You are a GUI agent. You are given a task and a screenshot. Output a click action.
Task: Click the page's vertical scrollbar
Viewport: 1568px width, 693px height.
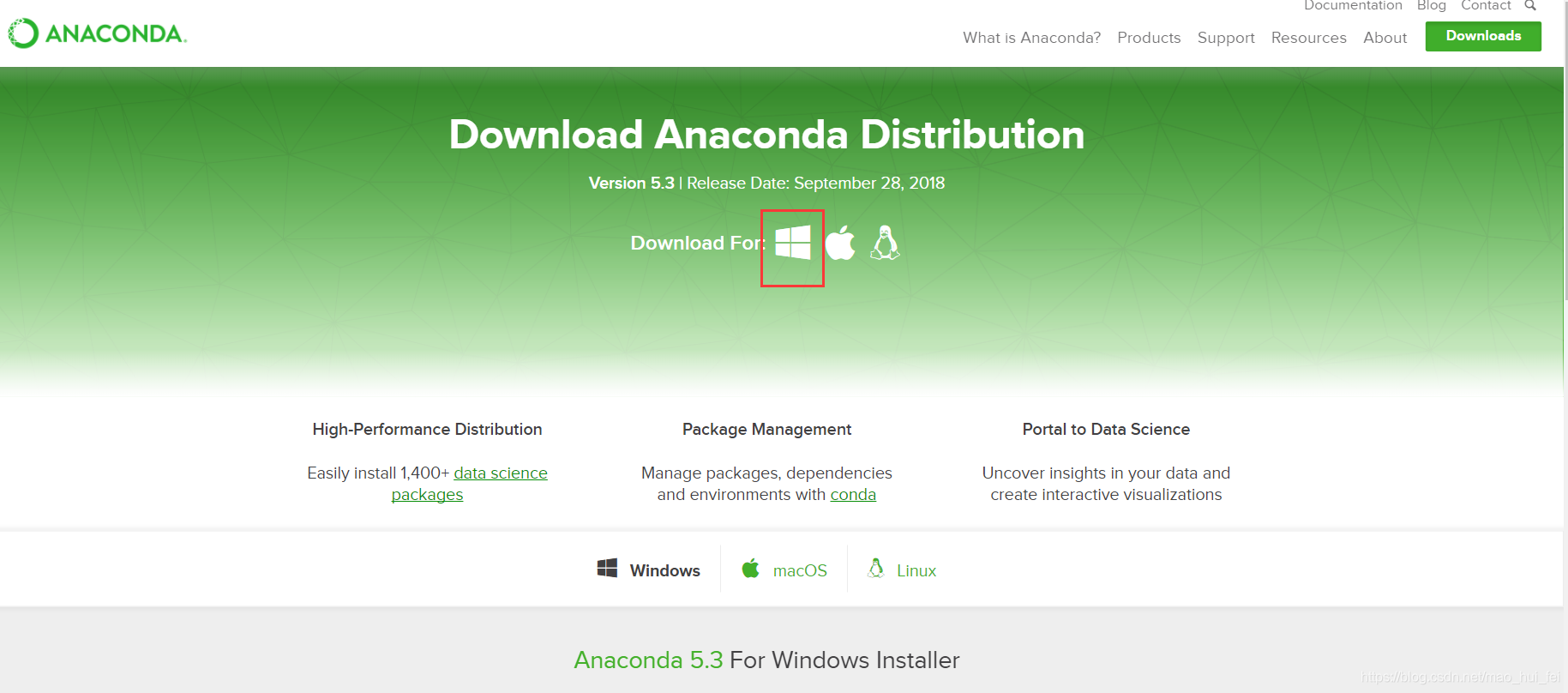click(x=1565, y=150)
